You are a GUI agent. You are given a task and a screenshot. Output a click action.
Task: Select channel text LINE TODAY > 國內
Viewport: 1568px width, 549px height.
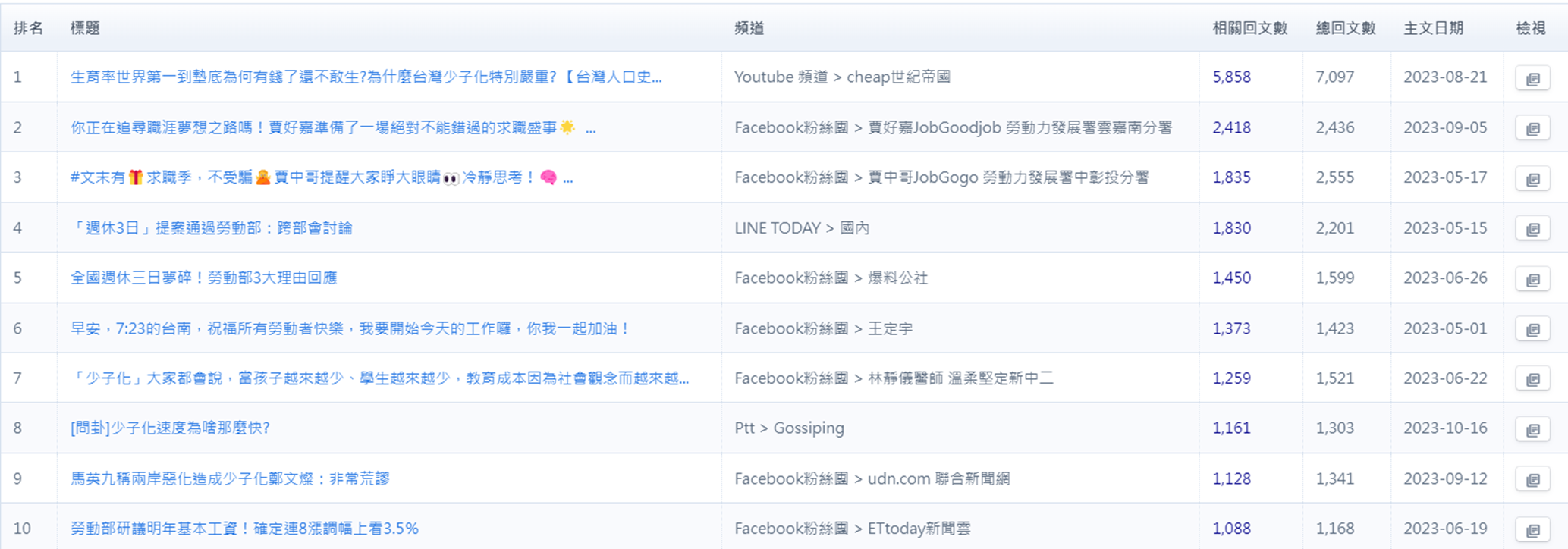(802, 228)
